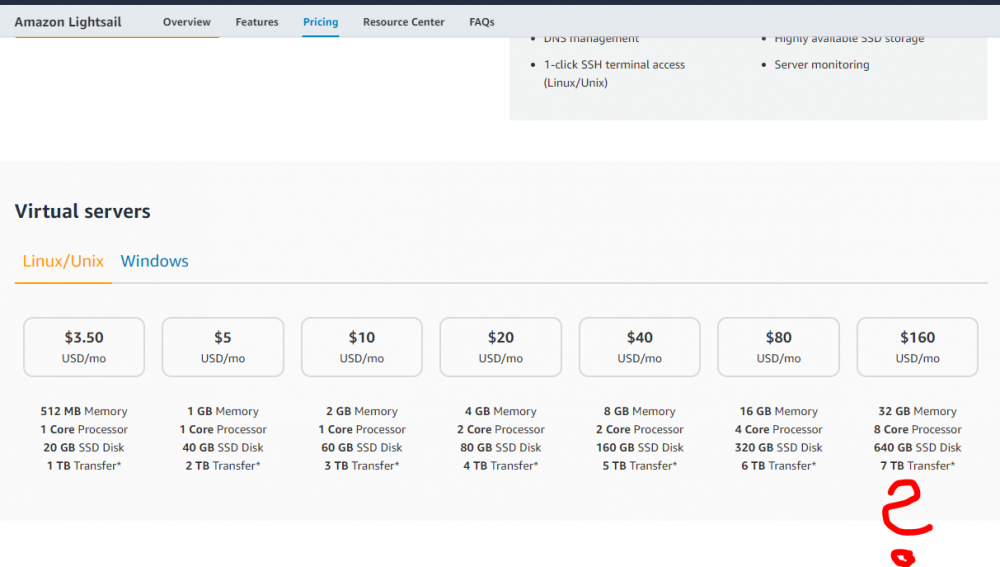Click the 160 GB SSD Disk text
The height and width of the screenshot is (567, 1000).
click(x=640, y=448)
